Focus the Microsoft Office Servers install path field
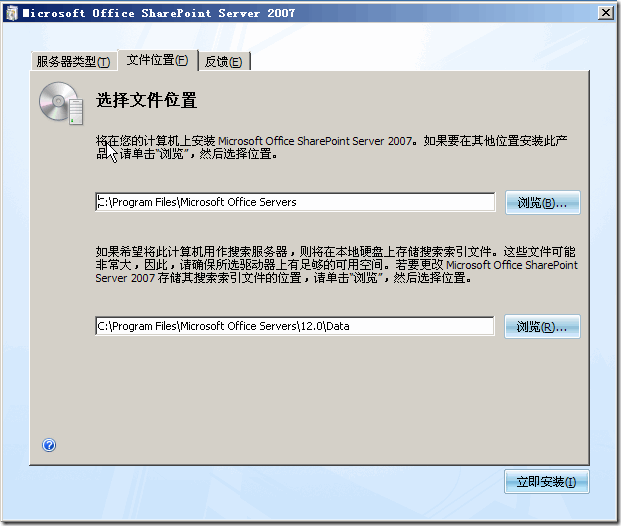The width and height of the screenshot is (621, 526). [x=295, y=202]
